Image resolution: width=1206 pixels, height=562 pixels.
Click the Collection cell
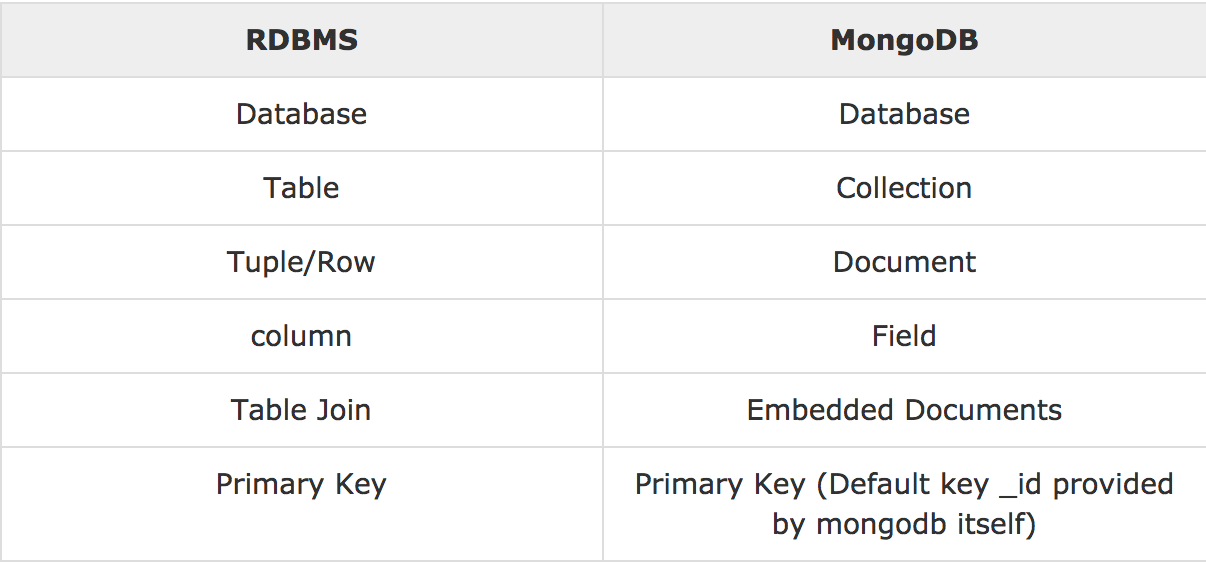click(x=904, y=188)
